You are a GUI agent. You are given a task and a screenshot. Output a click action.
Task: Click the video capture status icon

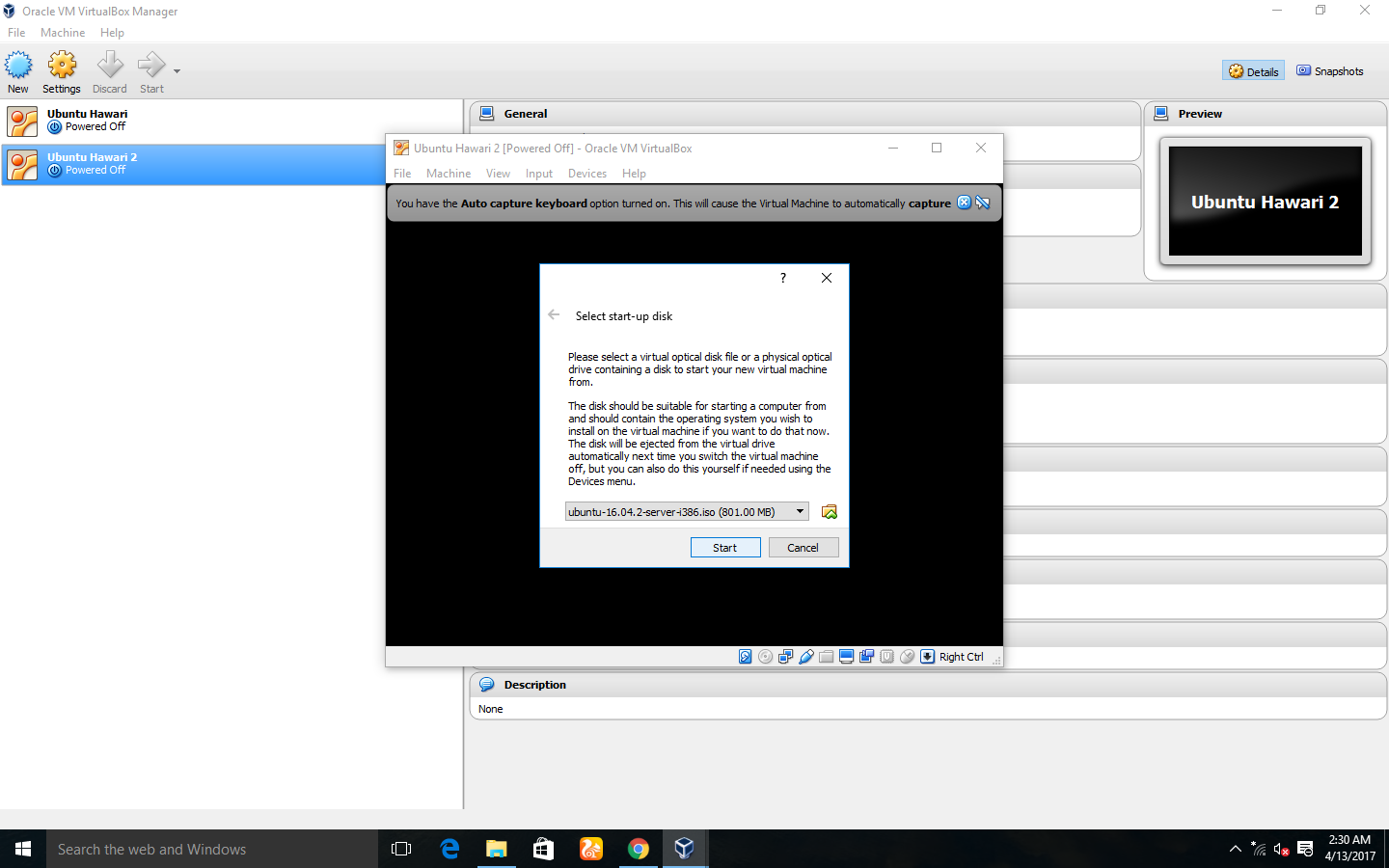point(867,657)
